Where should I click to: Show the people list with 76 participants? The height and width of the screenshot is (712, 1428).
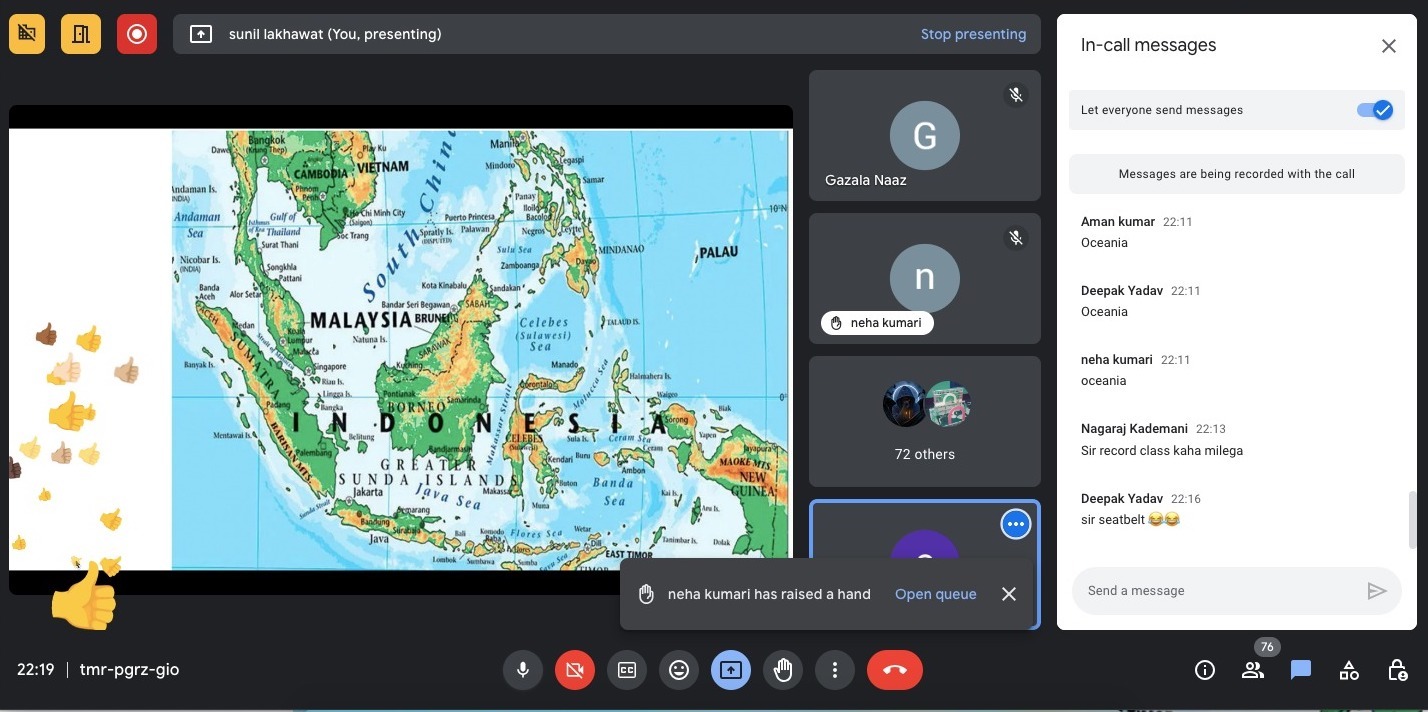[1253, 670]
